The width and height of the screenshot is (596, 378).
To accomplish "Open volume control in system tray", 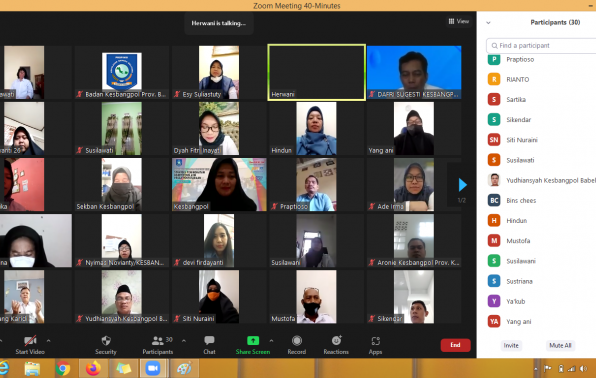I will click(x=583, y=368).
